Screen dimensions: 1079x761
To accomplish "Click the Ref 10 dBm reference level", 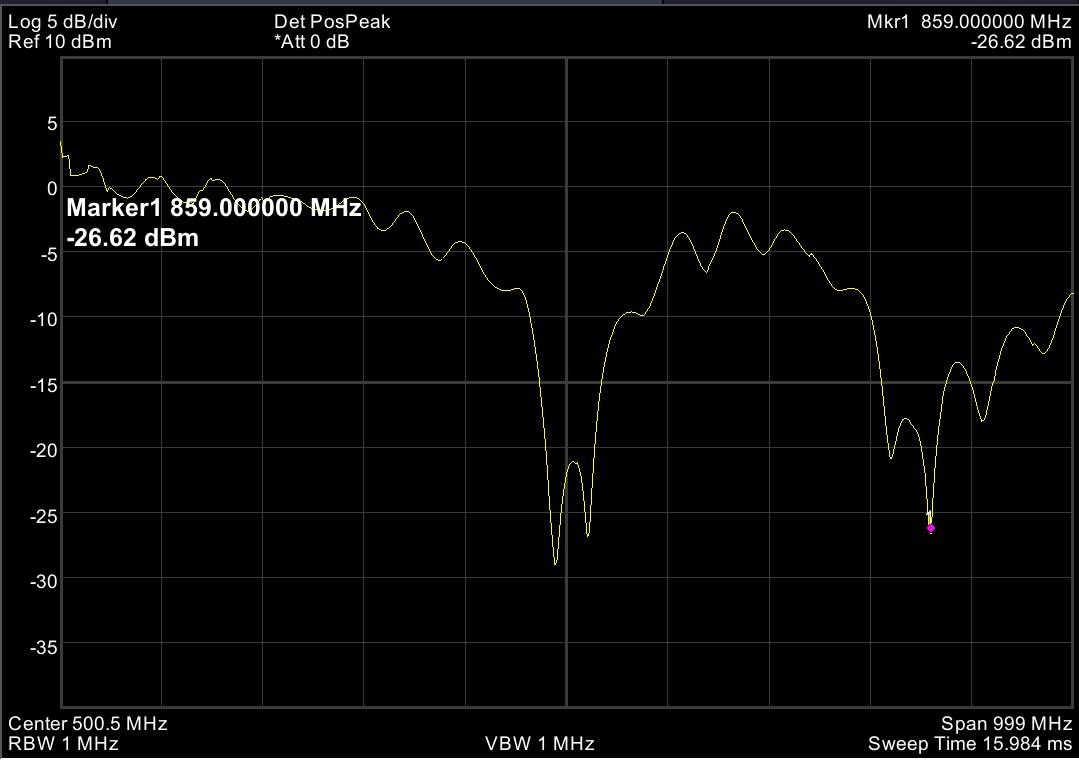I will coord(60,42).
